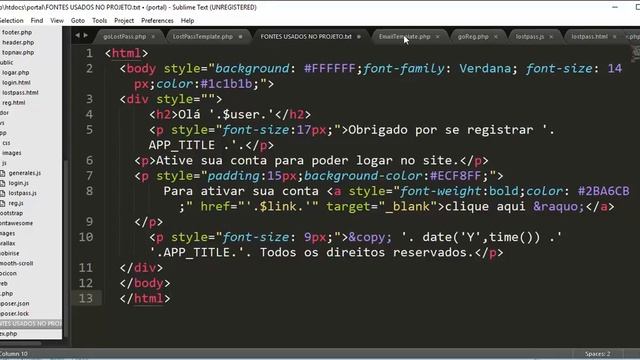Click the #2BA6CB color value in code

604,191
